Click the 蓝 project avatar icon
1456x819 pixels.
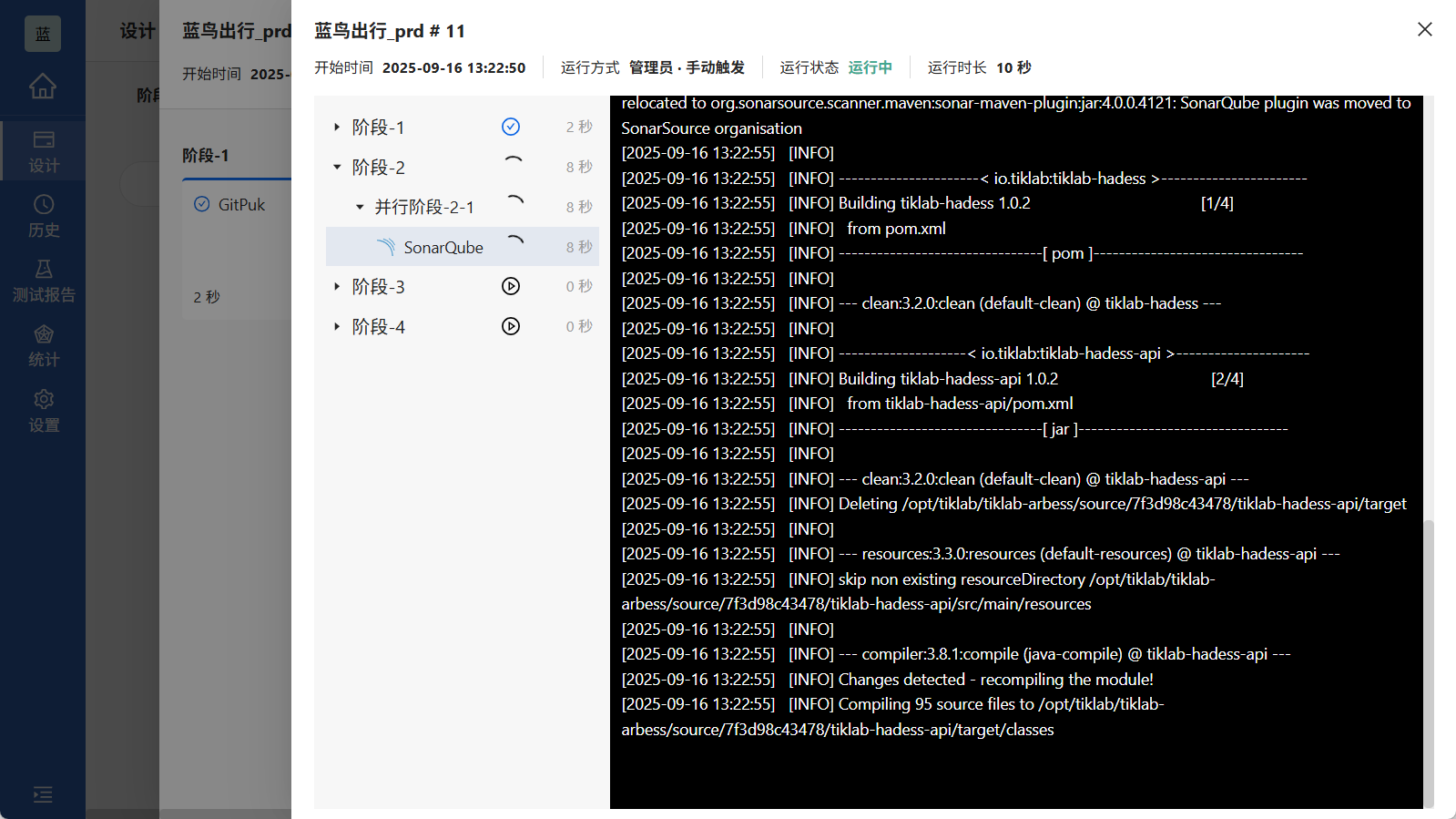click(x=43, y=34)
